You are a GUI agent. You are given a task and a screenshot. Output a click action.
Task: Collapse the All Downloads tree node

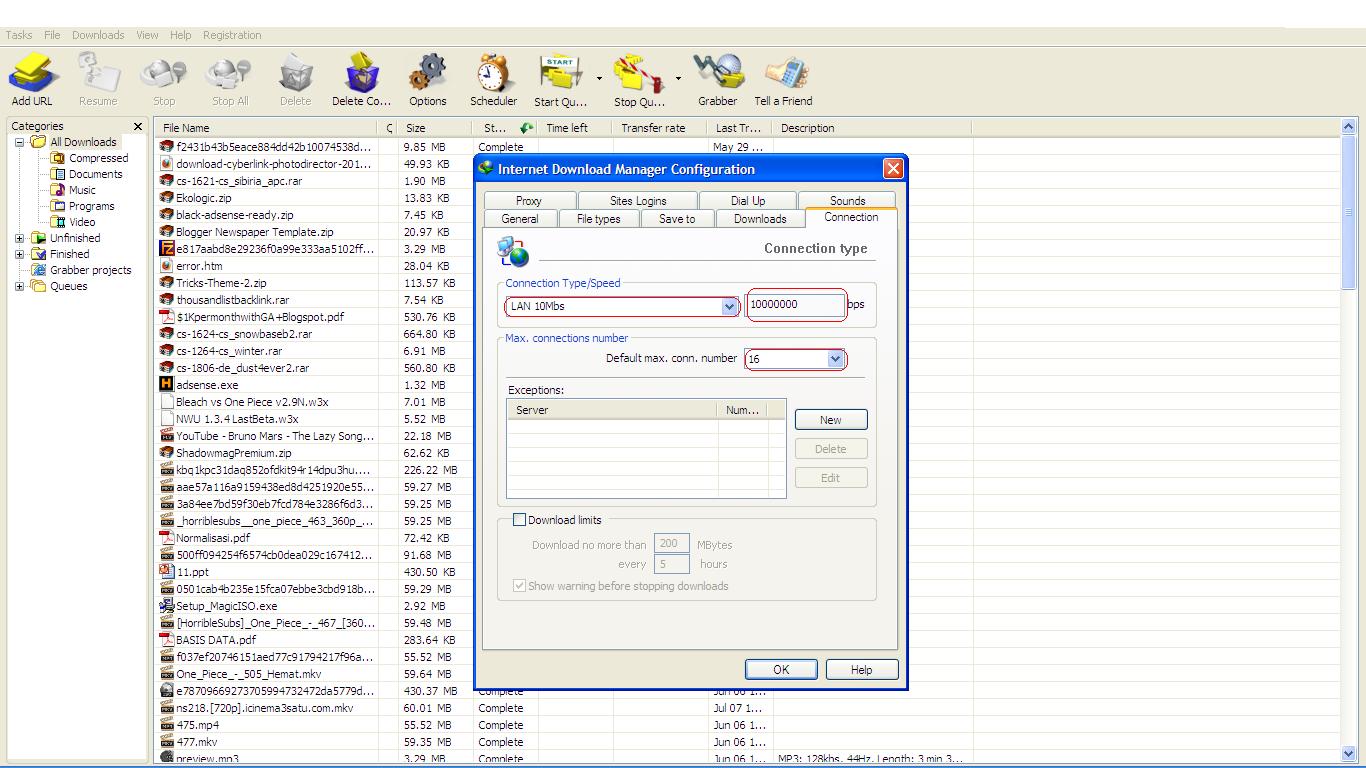19,142
